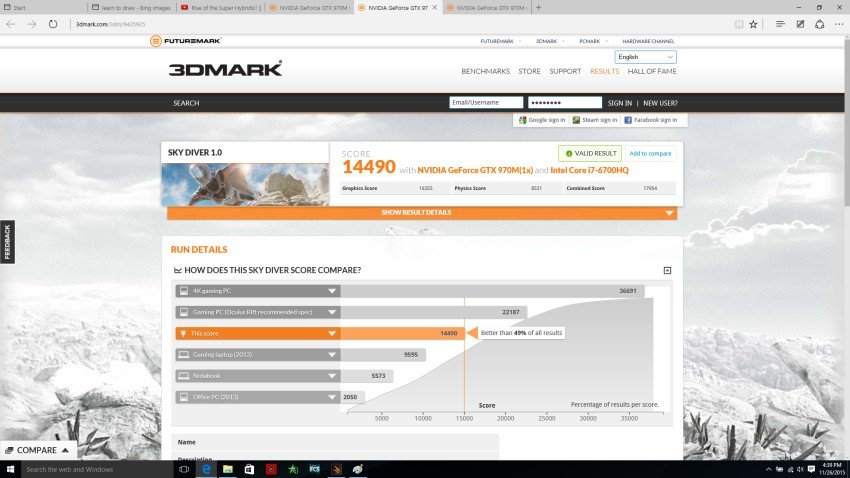Switch to the Rise of the Super Hybrids tab
Image resolution: width=850 pixels, height=478 pixels.
click(223, 7)
